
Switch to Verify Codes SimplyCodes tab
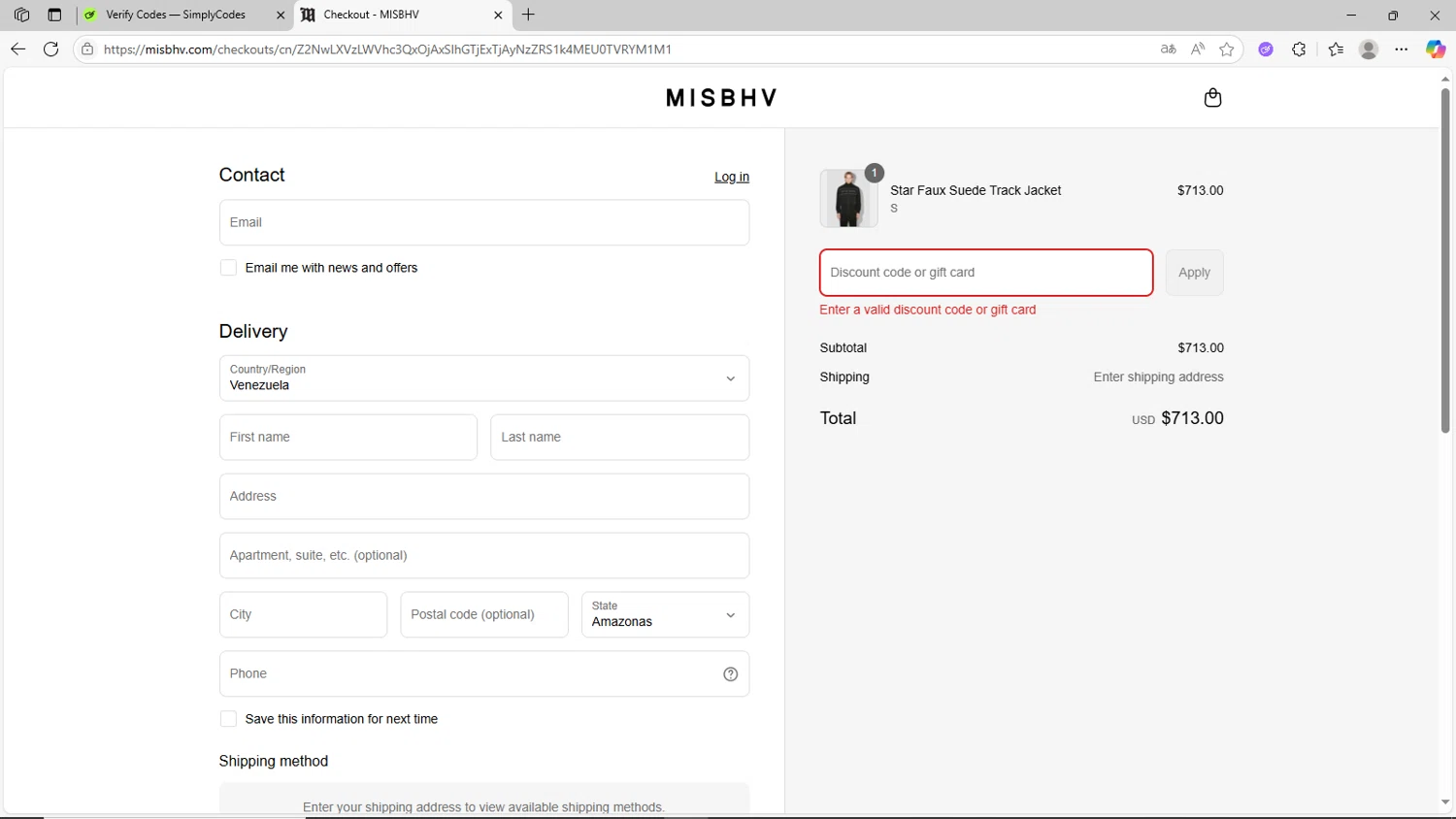pos(184,15)
